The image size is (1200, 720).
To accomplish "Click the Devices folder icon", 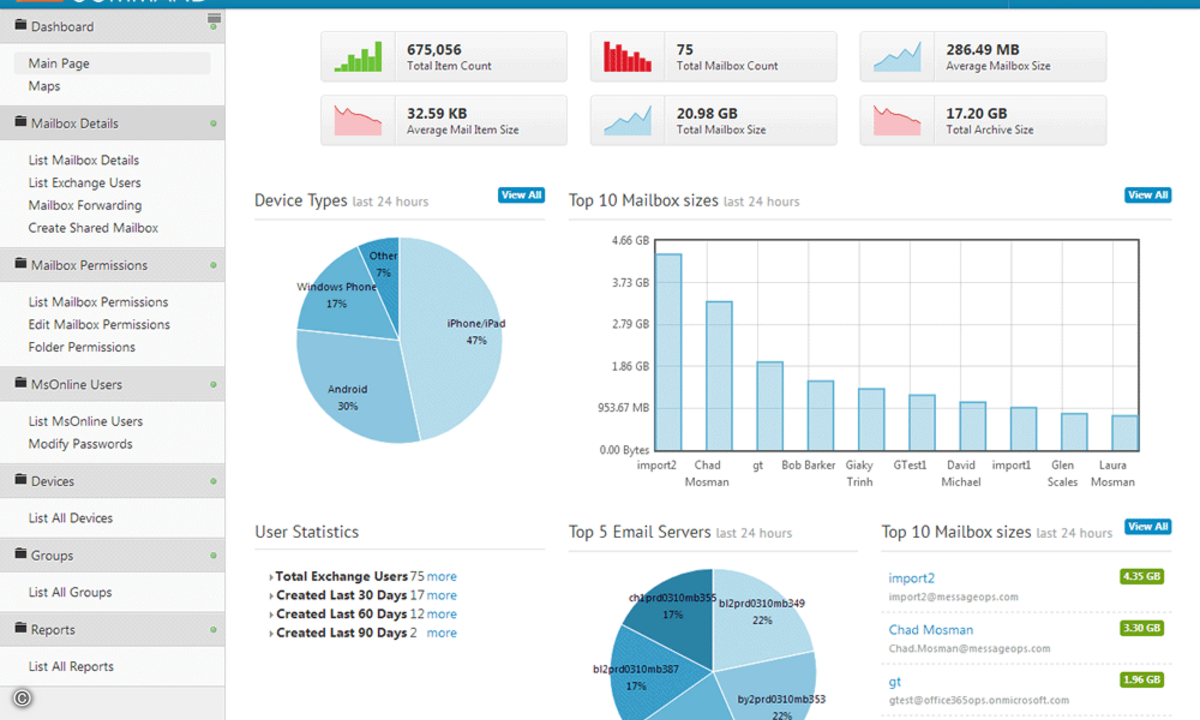I will 20,480.
